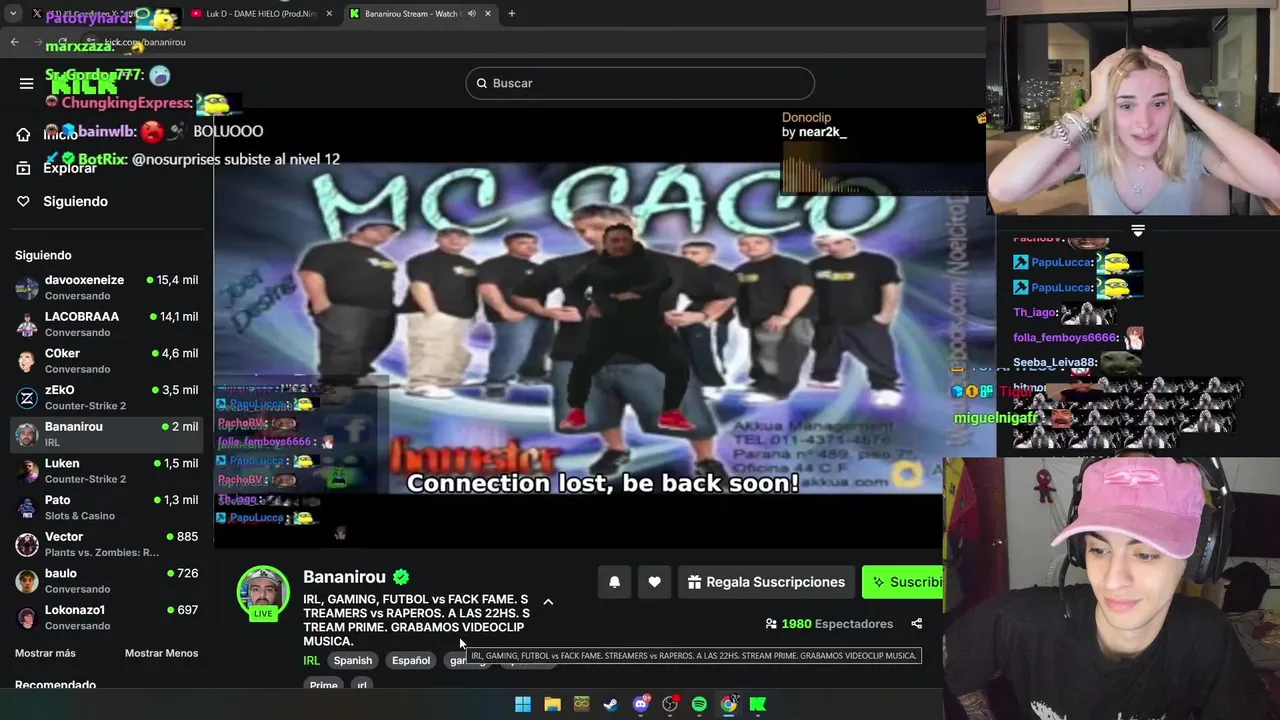Switch to the X browser tab
The height and width of the screenshot is (720, 1280).
pos(104,14)
